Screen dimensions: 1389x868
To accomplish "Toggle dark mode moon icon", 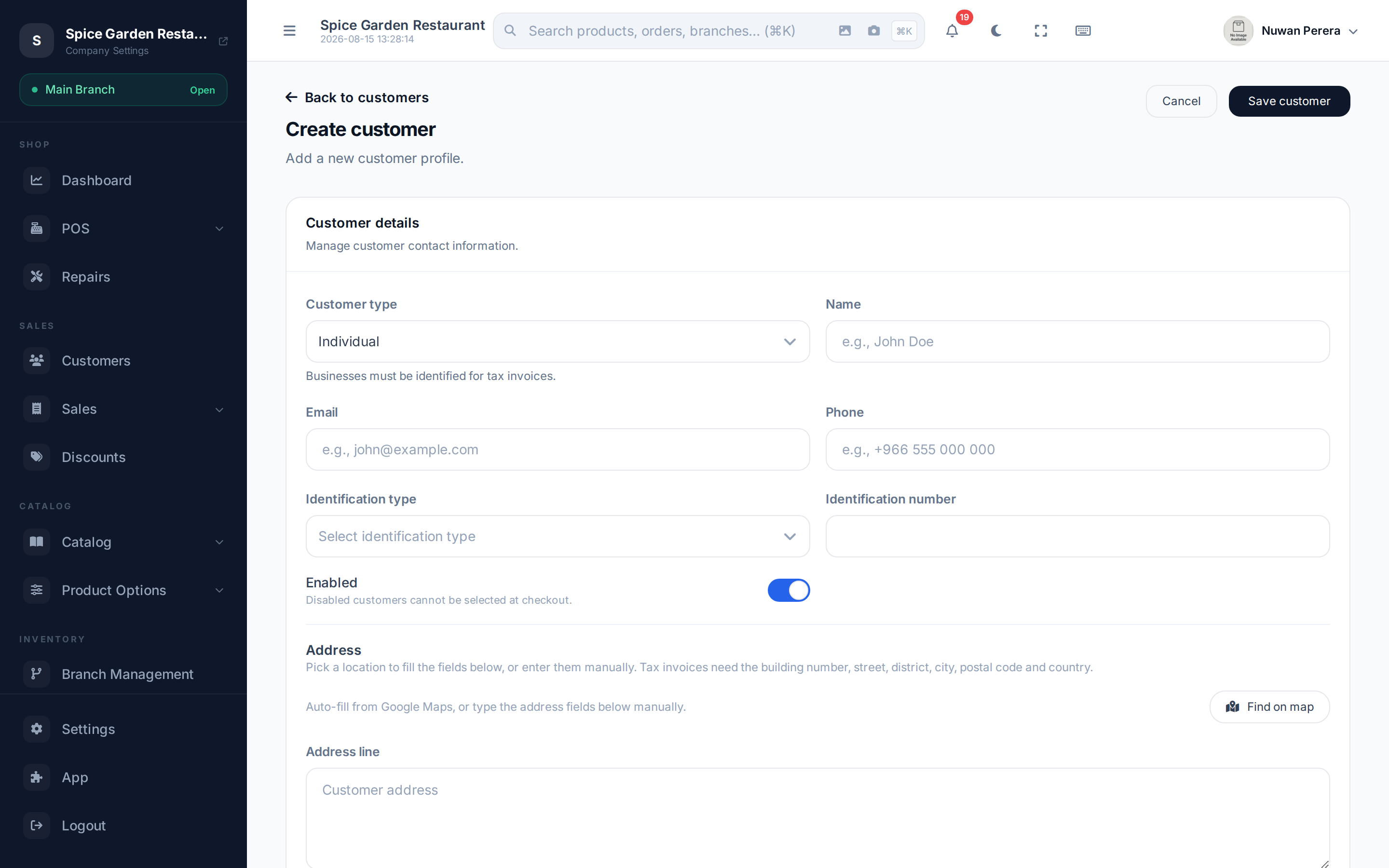I will [996, 30].
